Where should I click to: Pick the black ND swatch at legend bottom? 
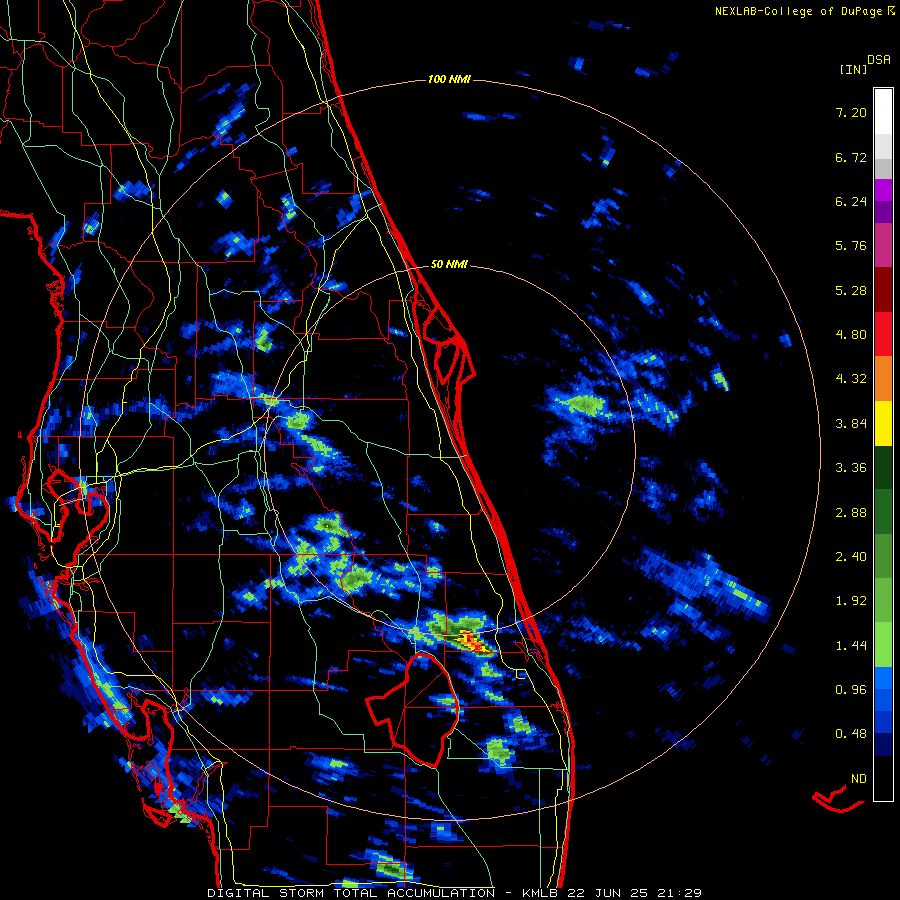click(883, 778)
